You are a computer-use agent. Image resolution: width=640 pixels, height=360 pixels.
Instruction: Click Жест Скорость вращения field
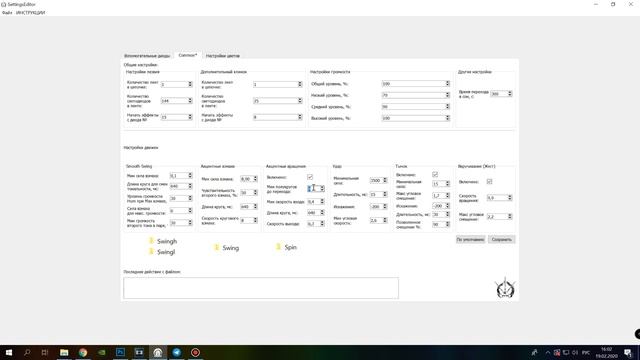coord(499,198)
